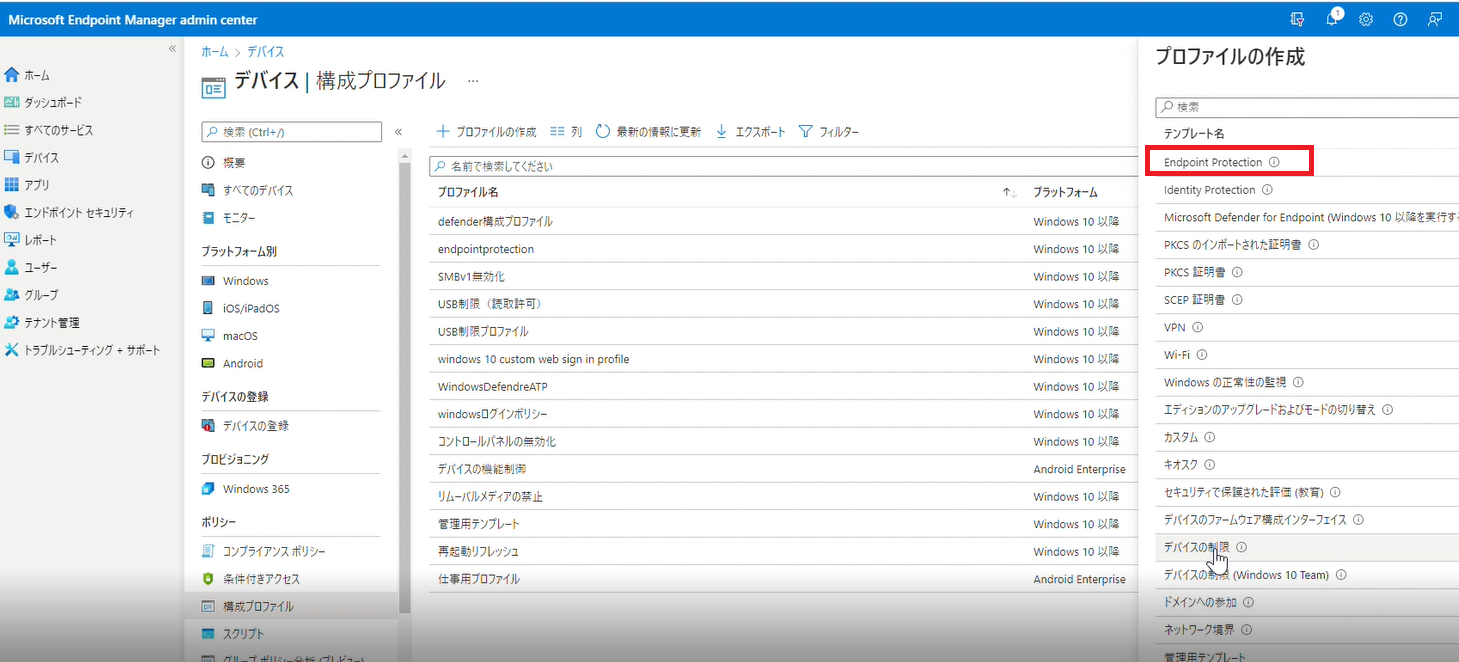Open the directory and subscription icon
Screen dimensions: 1459x662
point(1298,19)
